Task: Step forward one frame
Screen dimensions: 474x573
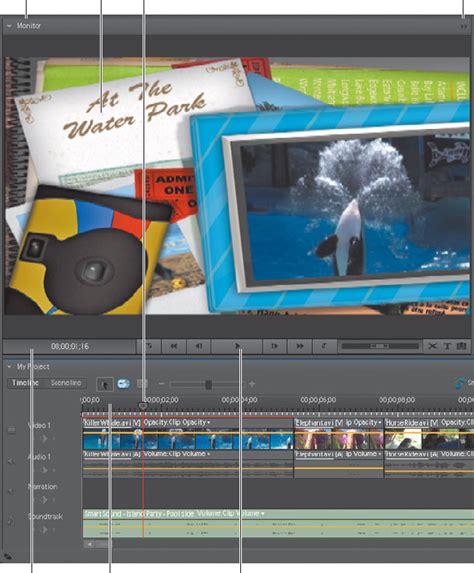Action: [x=274, y=346]
